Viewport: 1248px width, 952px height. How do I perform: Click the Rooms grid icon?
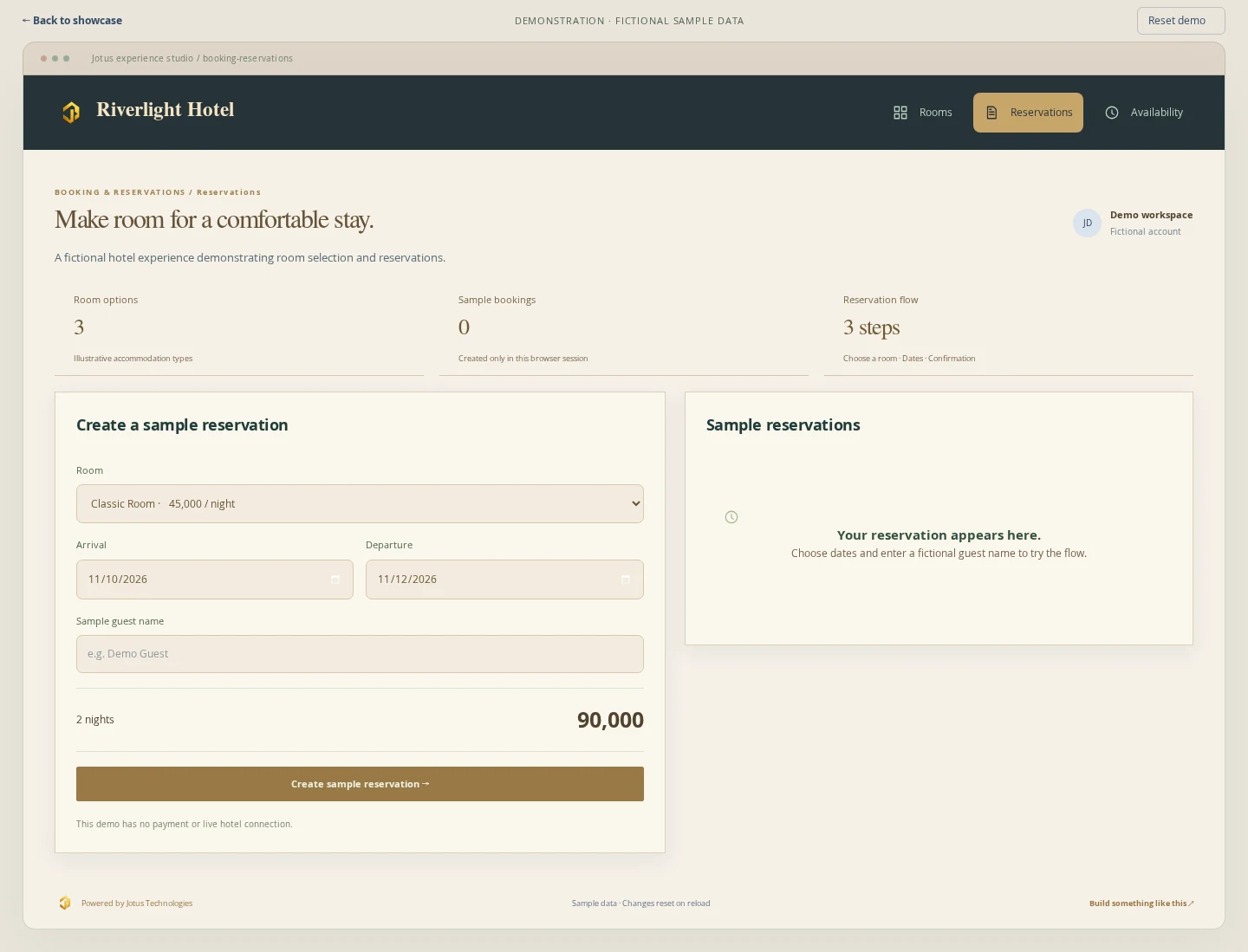pyautogui.click(x=900, y=113)
